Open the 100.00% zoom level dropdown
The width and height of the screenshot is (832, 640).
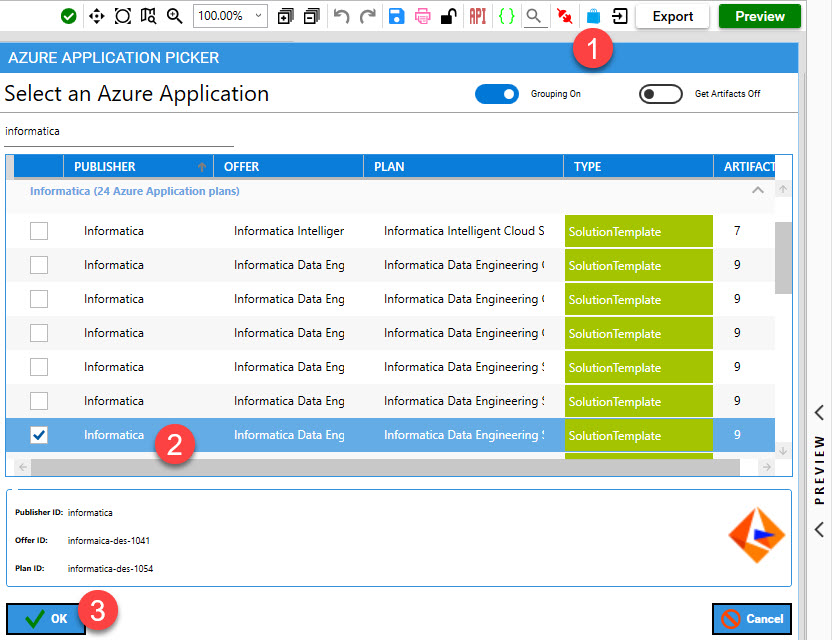tap(230, 16)
